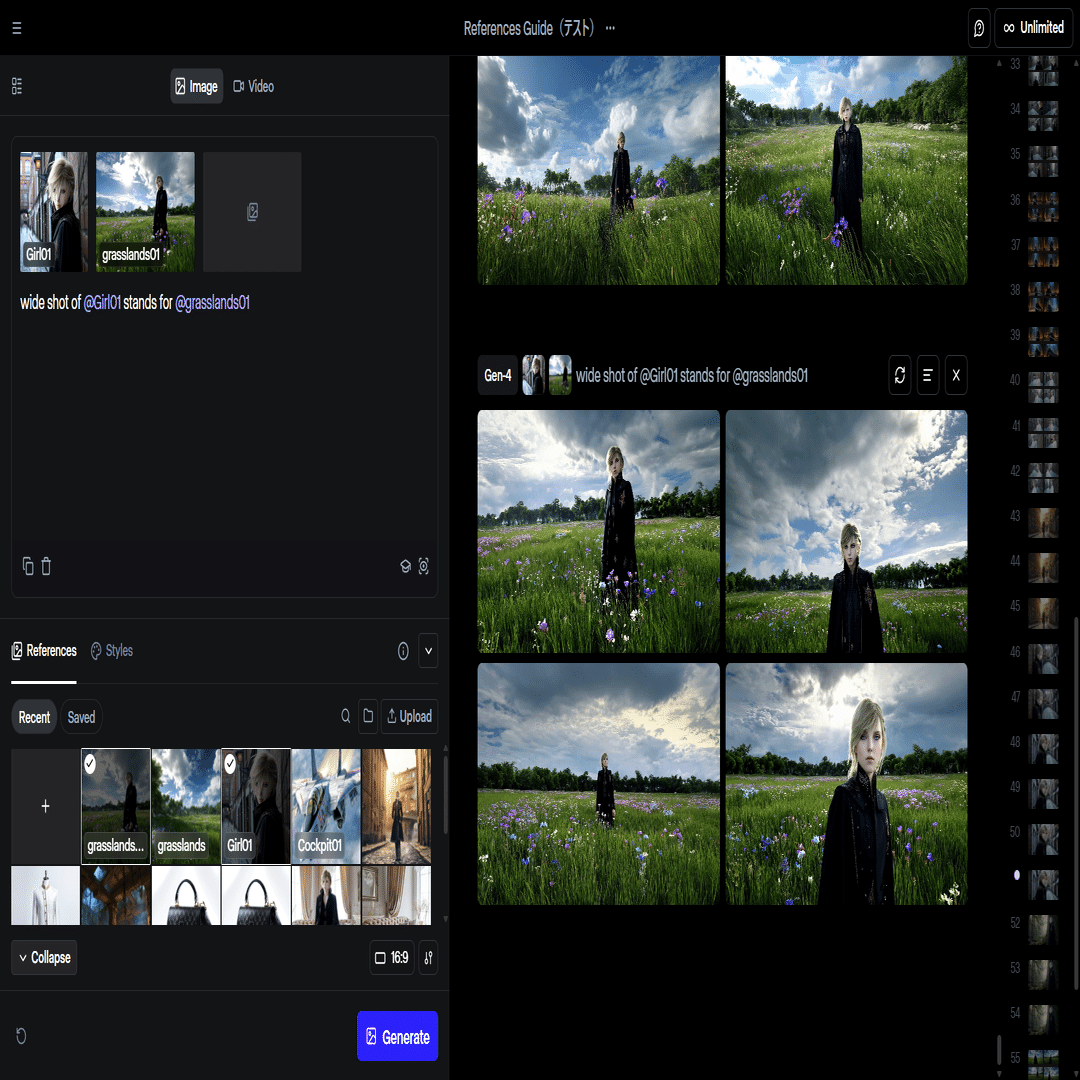Viewport: 1080px width, 1080px height.
Task: Switch to the Video tab
Action: pos(253,86)
